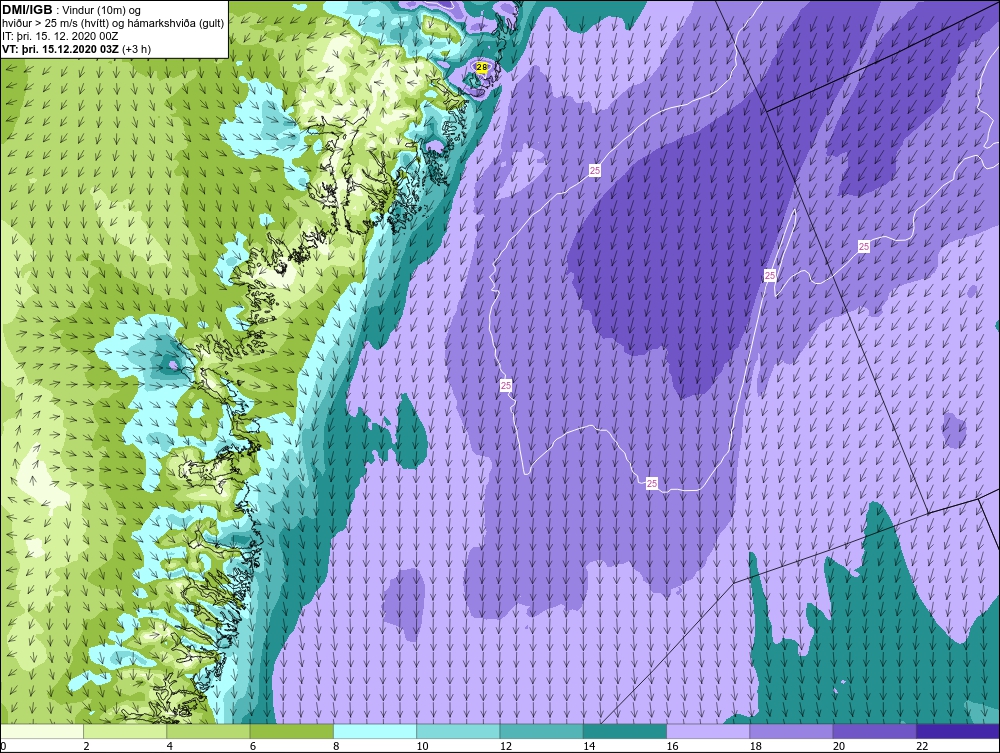This screenshot has width=1000, height=753.
Task: Click the scale label '4'
Action: click(x=170, y=747)
